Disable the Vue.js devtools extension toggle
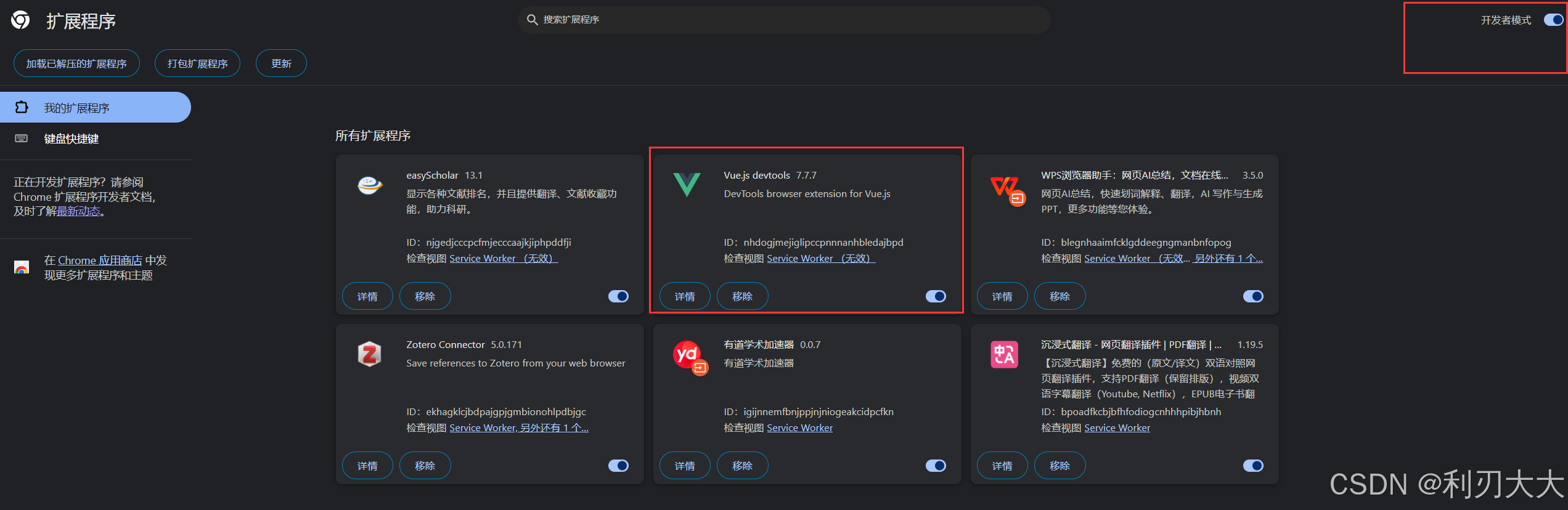 coord(936,296)
